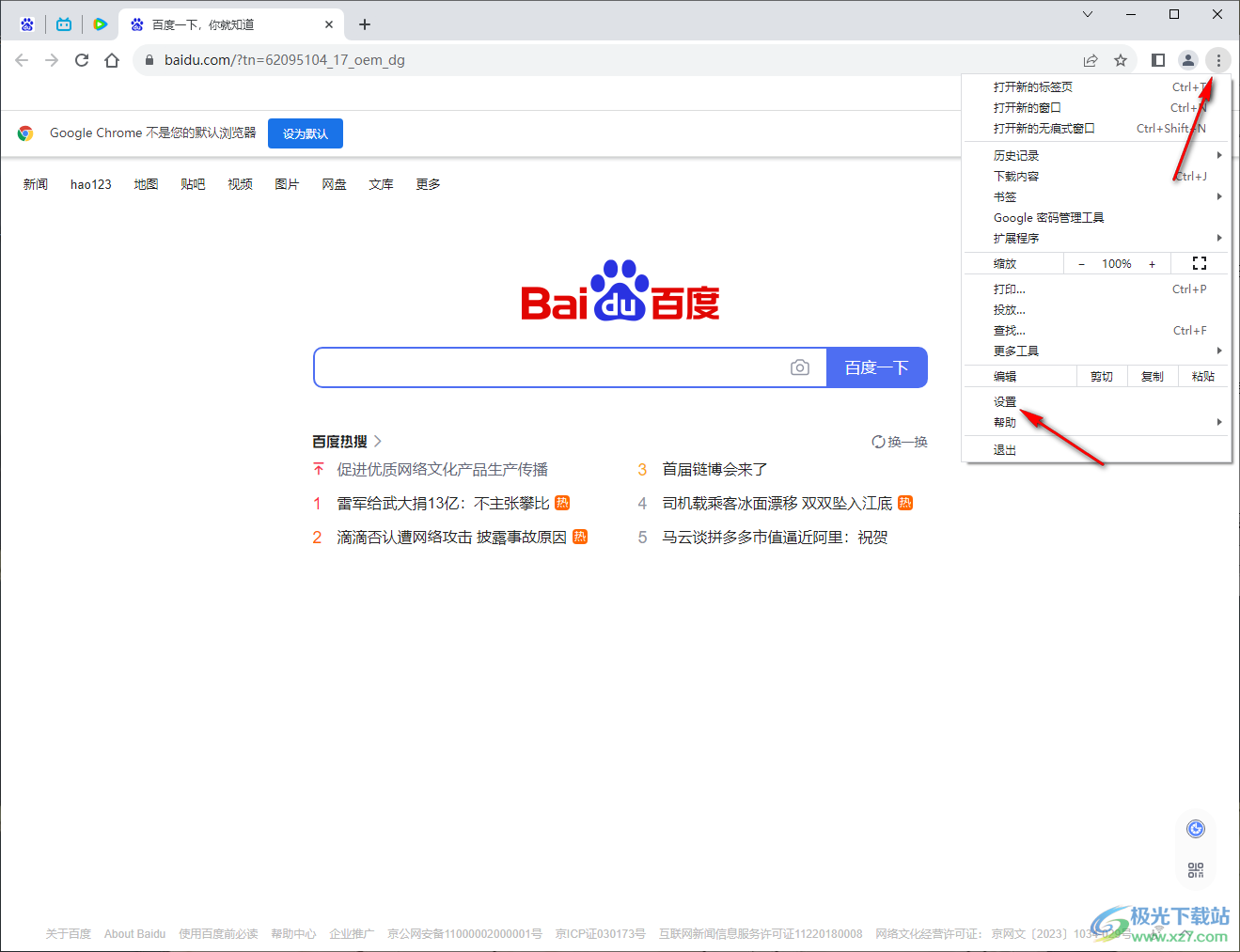Click 剪切 in the edit row
The width and height of the screenshot is (1240, 952).
[1102, 376]
